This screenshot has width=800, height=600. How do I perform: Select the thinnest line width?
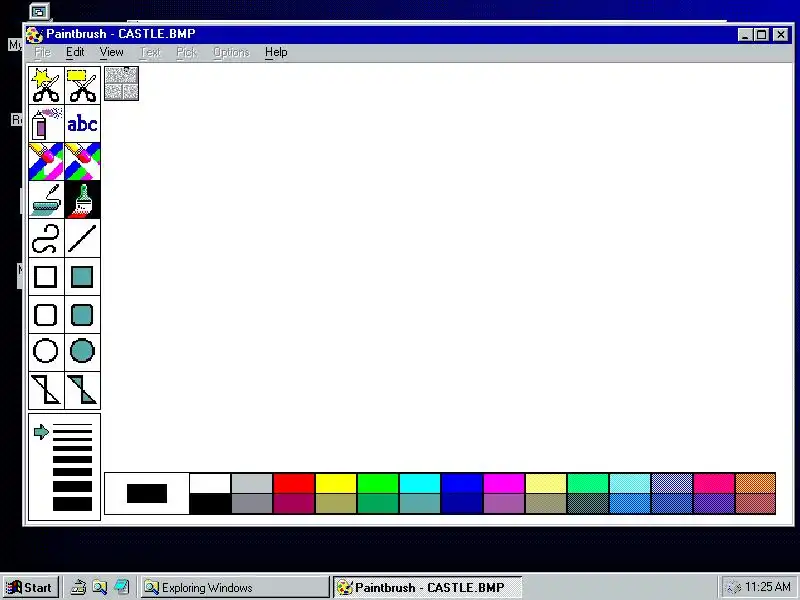pyautogui.click(x=72, y=425)
